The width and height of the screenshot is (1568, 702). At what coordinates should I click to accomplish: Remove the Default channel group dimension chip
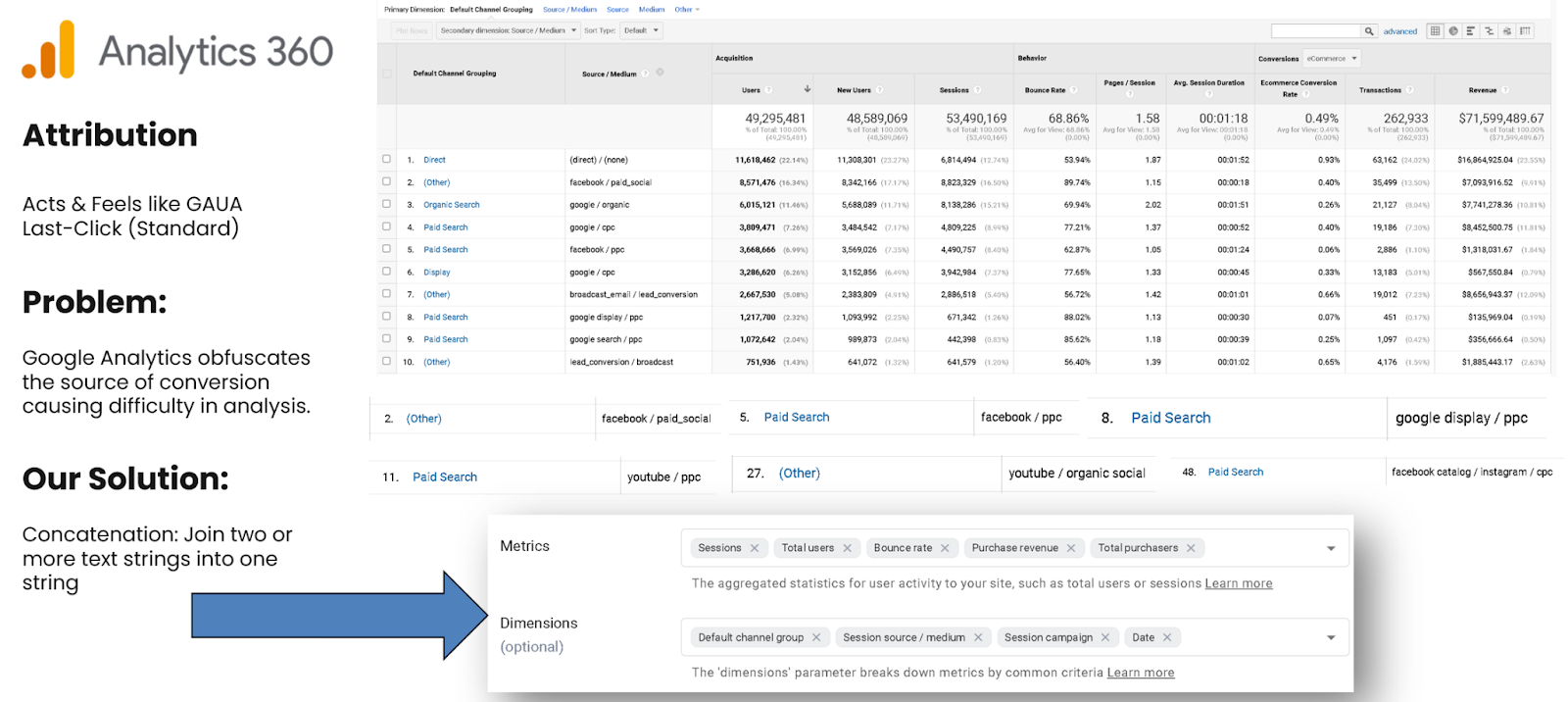[x=816, y=637]
